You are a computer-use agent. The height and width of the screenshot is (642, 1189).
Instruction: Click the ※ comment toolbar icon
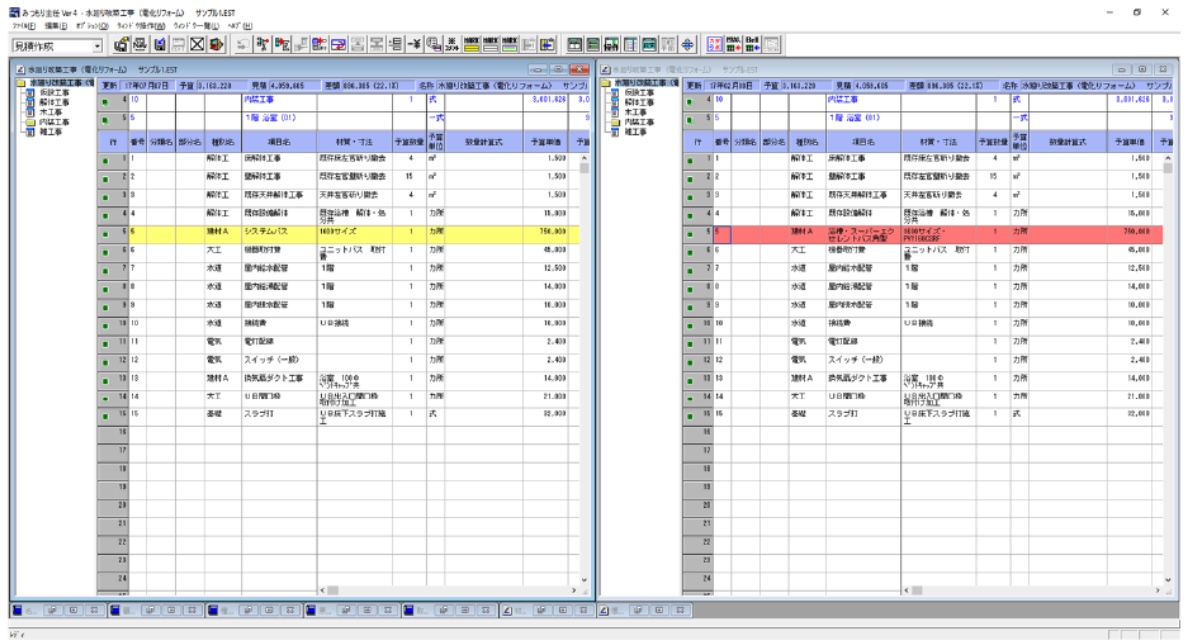[x=452, y=45]
